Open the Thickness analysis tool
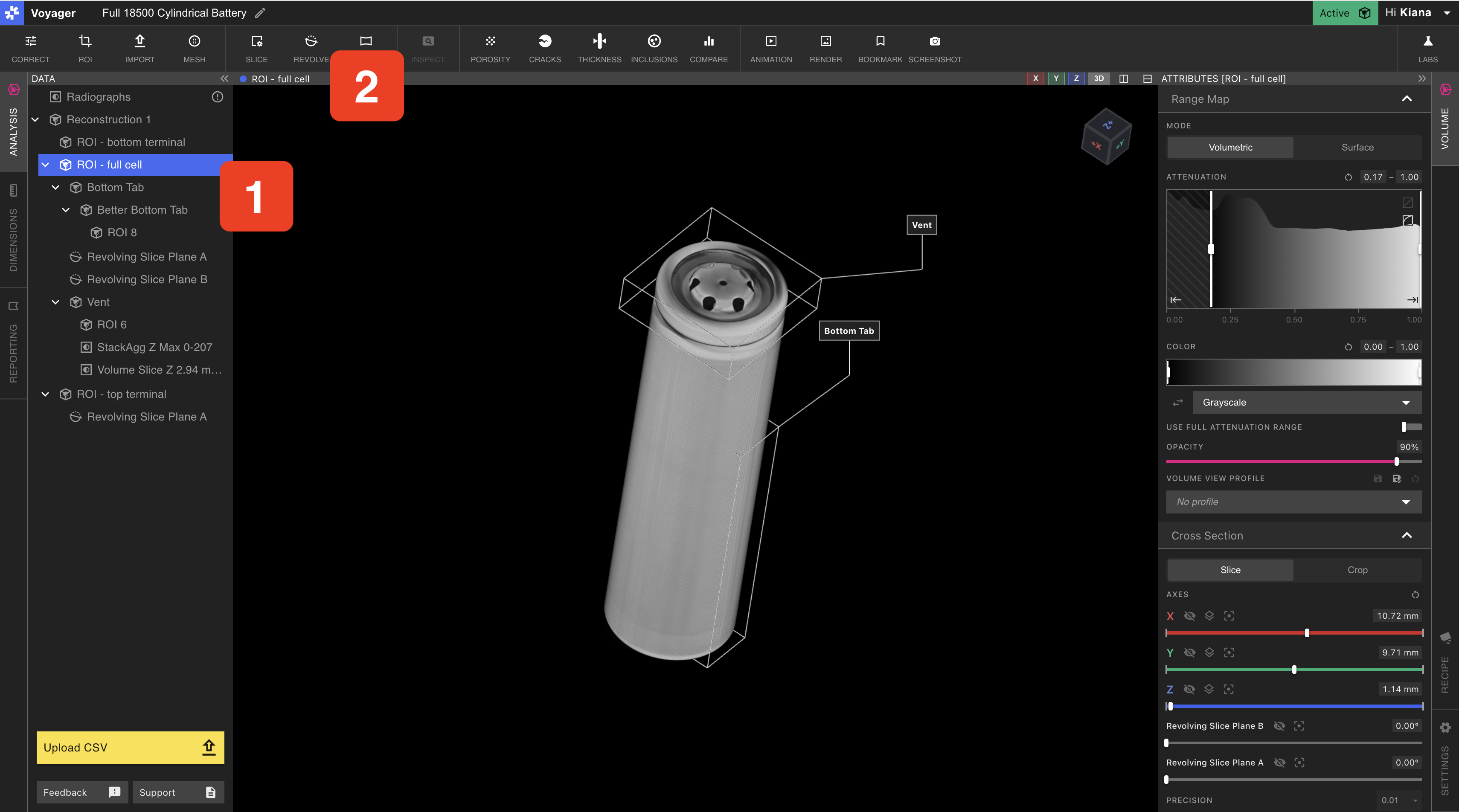The image size is (1459, 812). point(599,49)
